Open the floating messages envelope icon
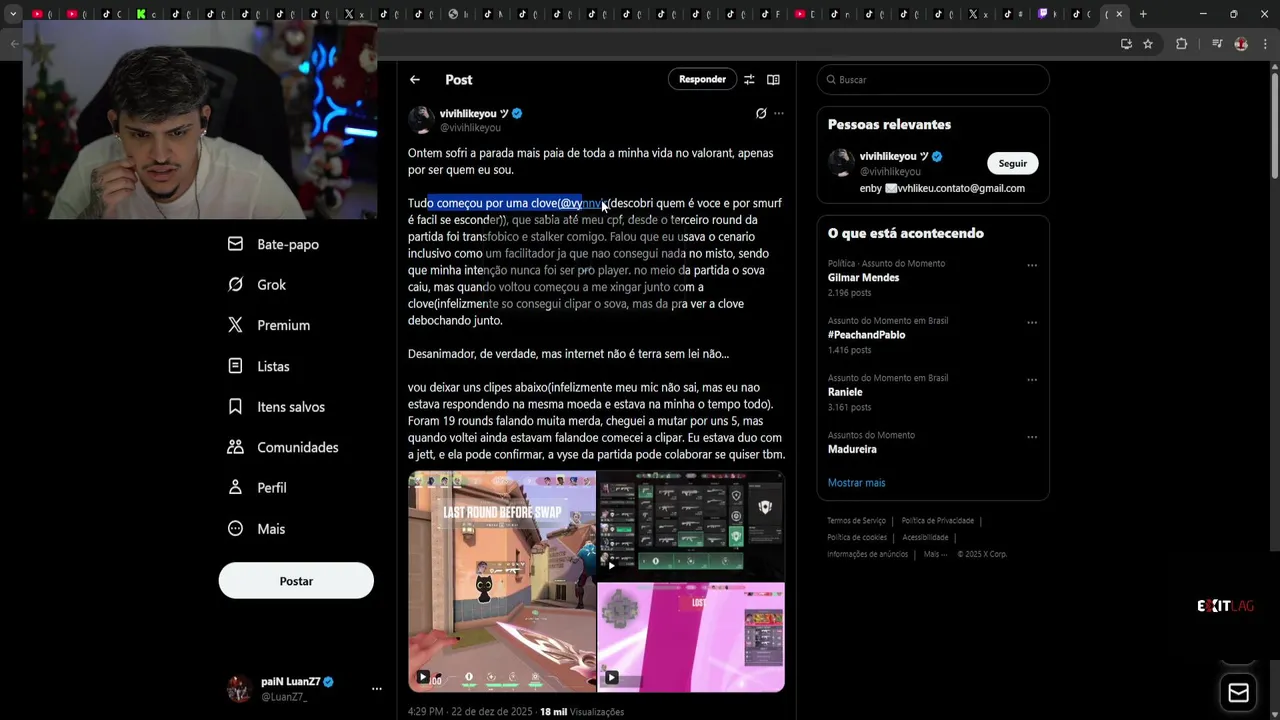The height and width of the screenshot is (720, 1280). (x=1238, y=693)
